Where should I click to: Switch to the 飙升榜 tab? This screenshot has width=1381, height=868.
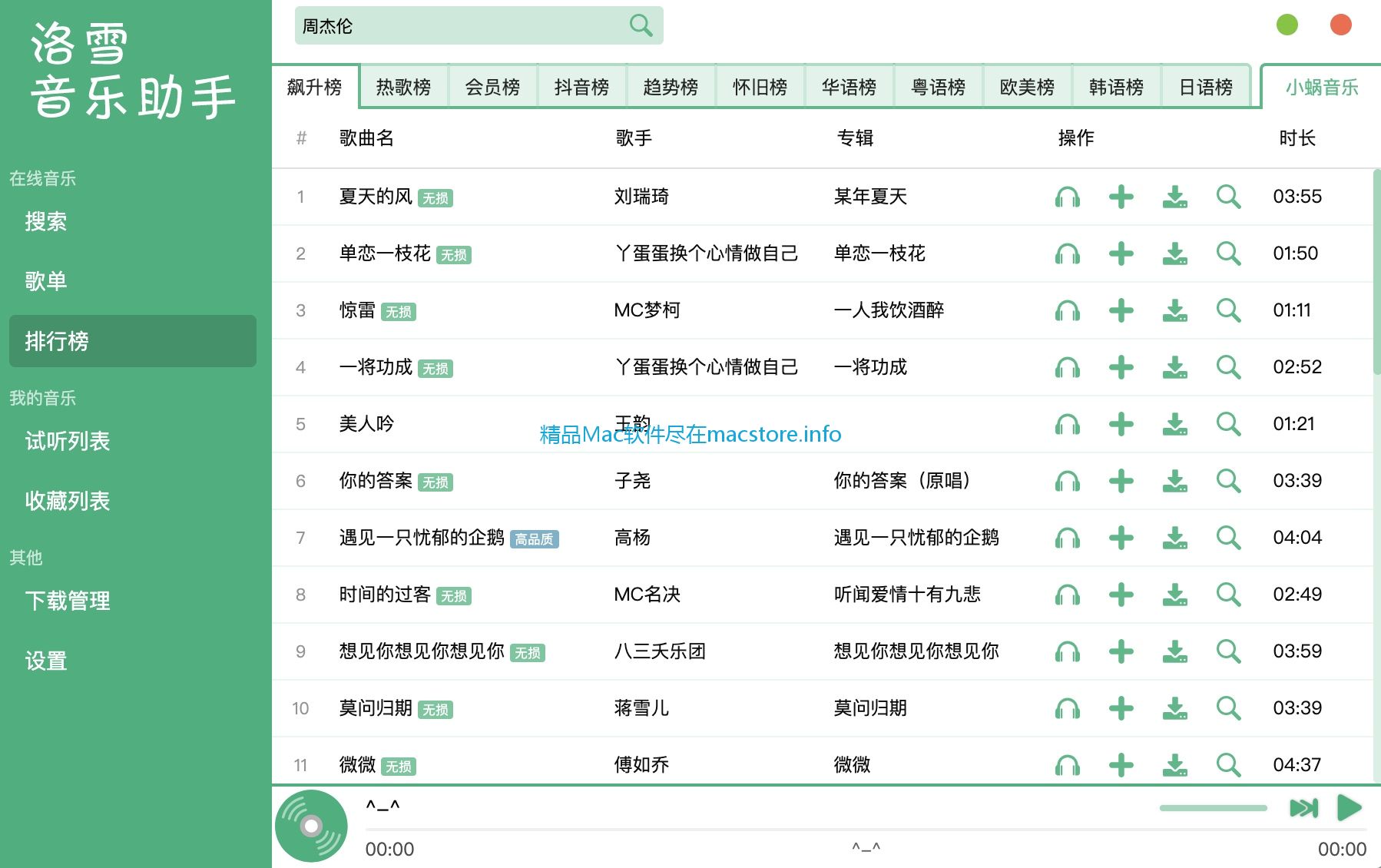click(x=315, y=87)
